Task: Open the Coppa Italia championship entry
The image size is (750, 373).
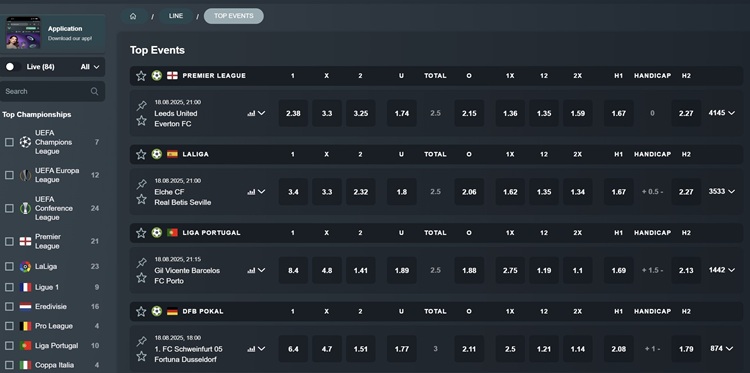Action: click(54, 365)
